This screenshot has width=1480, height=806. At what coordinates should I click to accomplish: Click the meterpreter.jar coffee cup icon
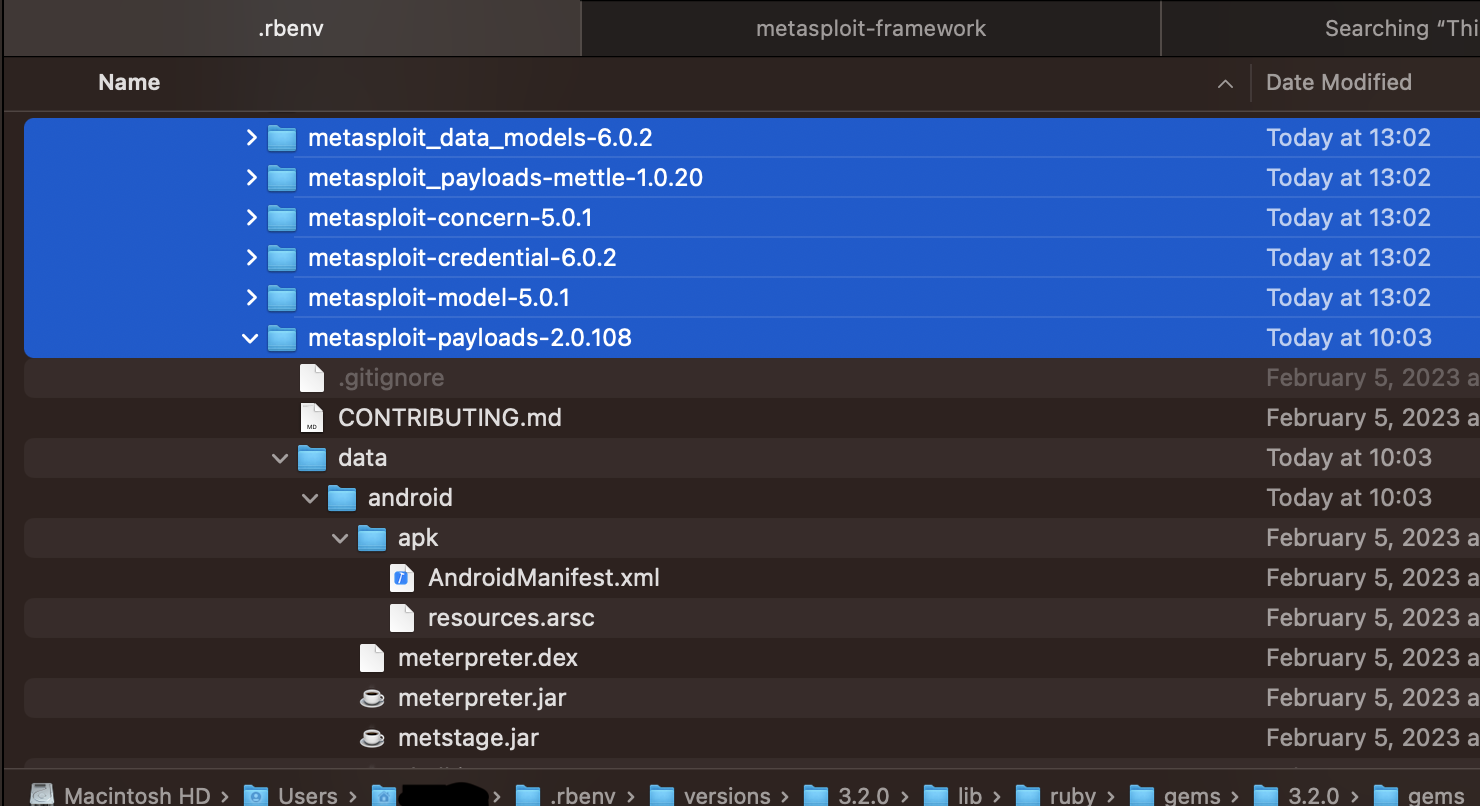372,697
